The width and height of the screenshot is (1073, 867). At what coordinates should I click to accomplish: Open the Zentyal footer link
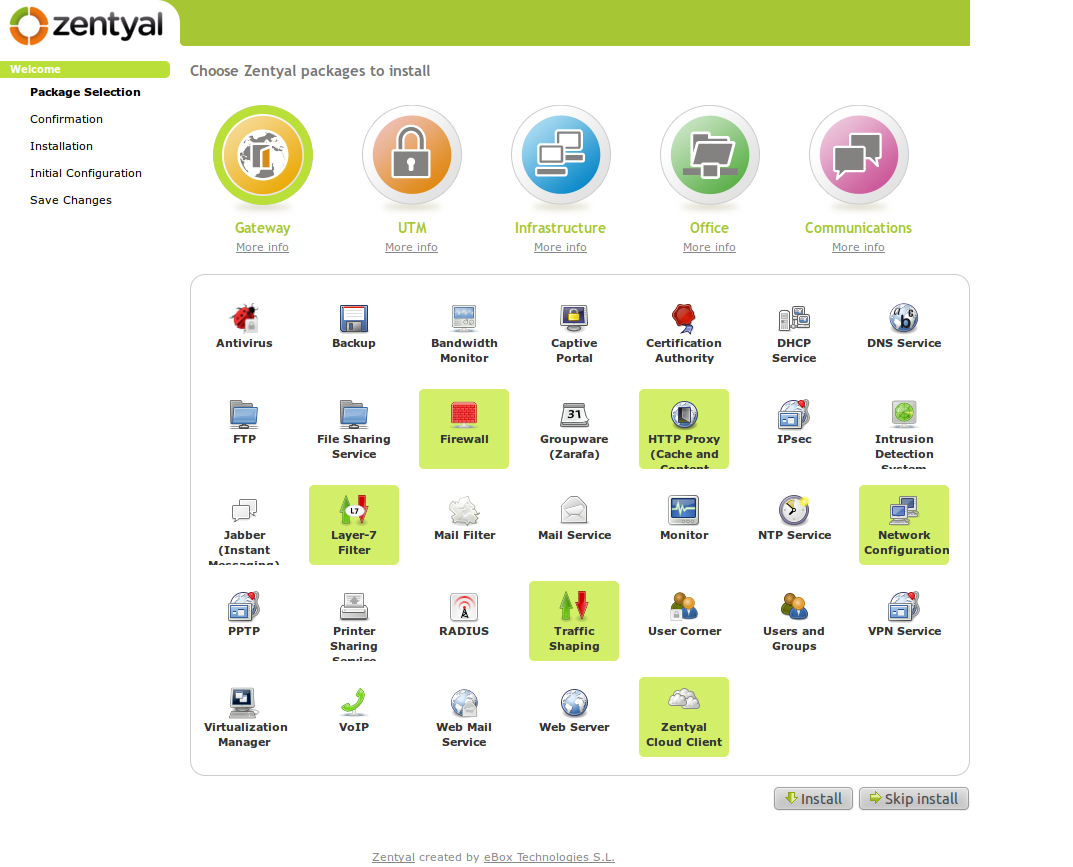[x=393, y=857]
